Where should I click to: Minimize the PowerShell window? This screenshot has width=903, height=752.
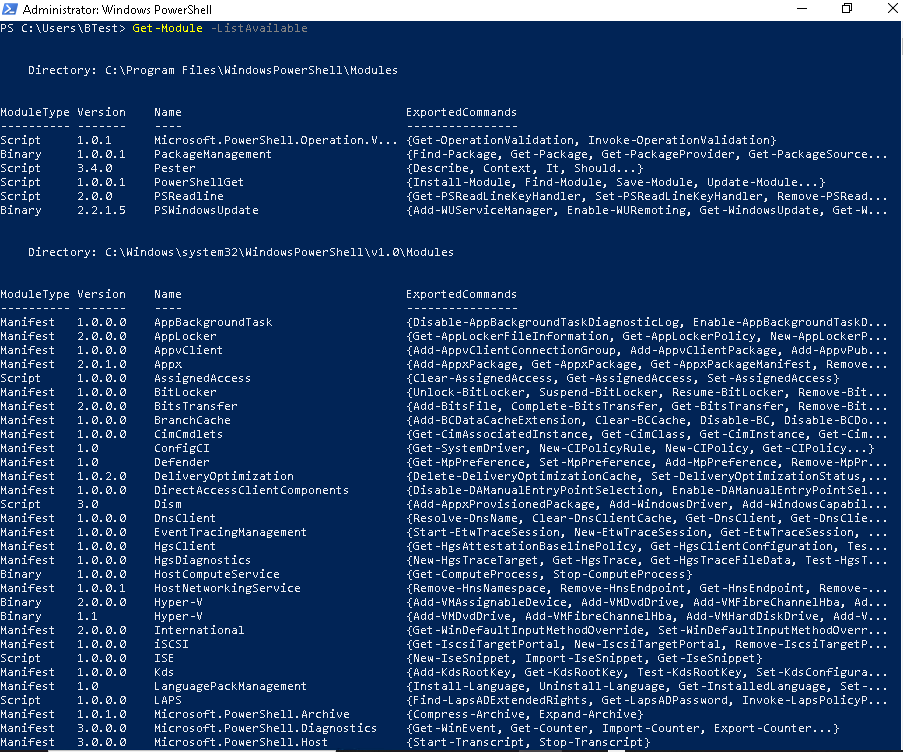pyautogui.click(x=802, y=9)
